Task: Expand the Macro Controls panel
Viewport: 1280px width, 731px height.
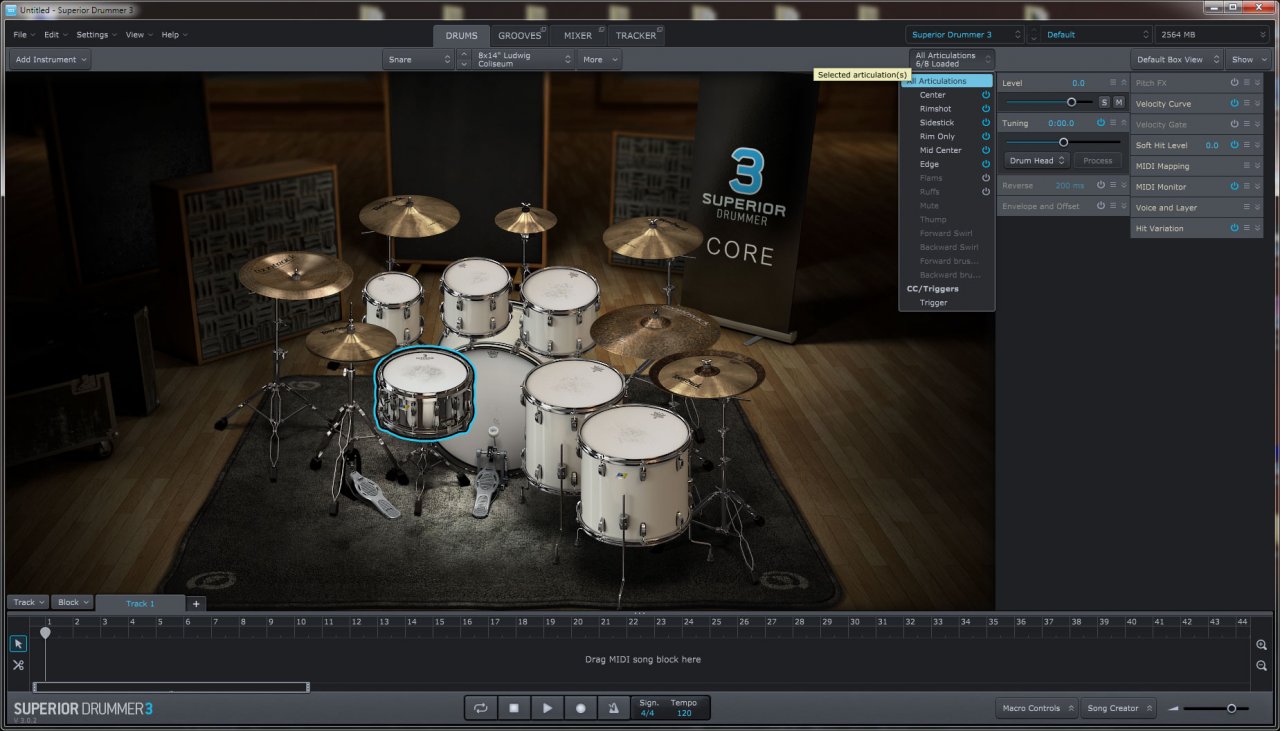Action: coord(1037,708)
